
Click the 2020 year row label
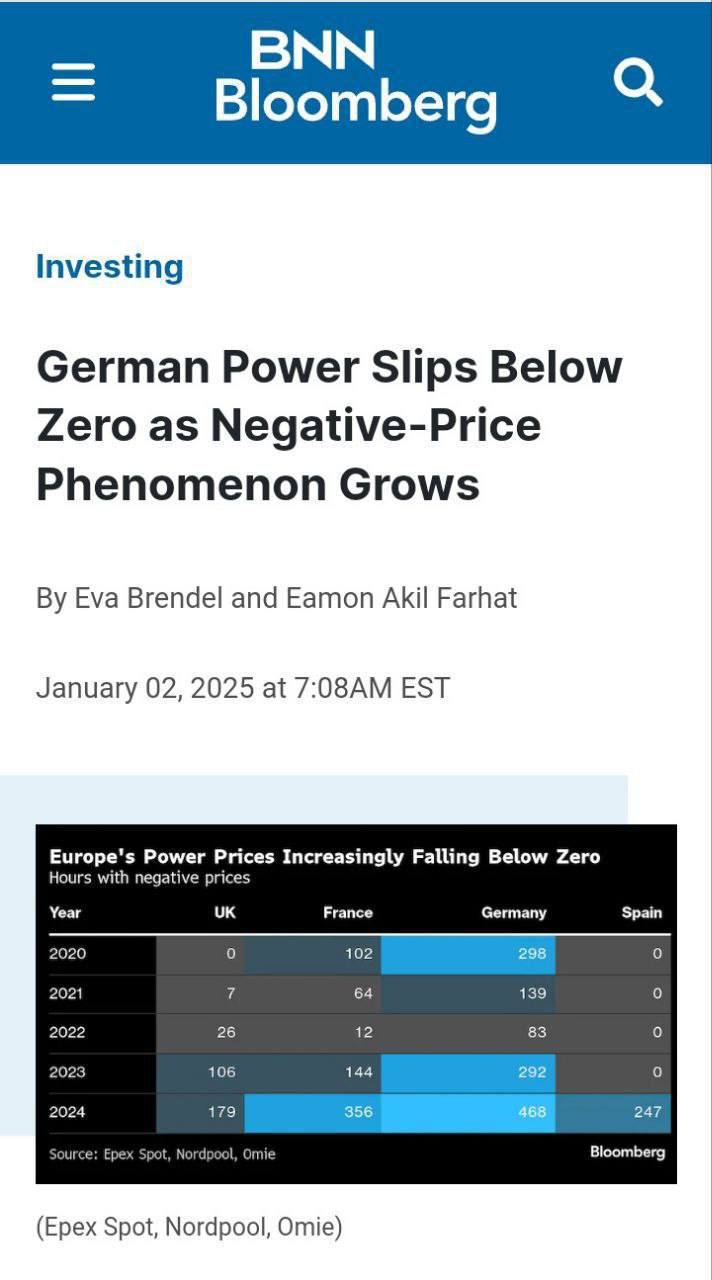[x=68, y=954]
